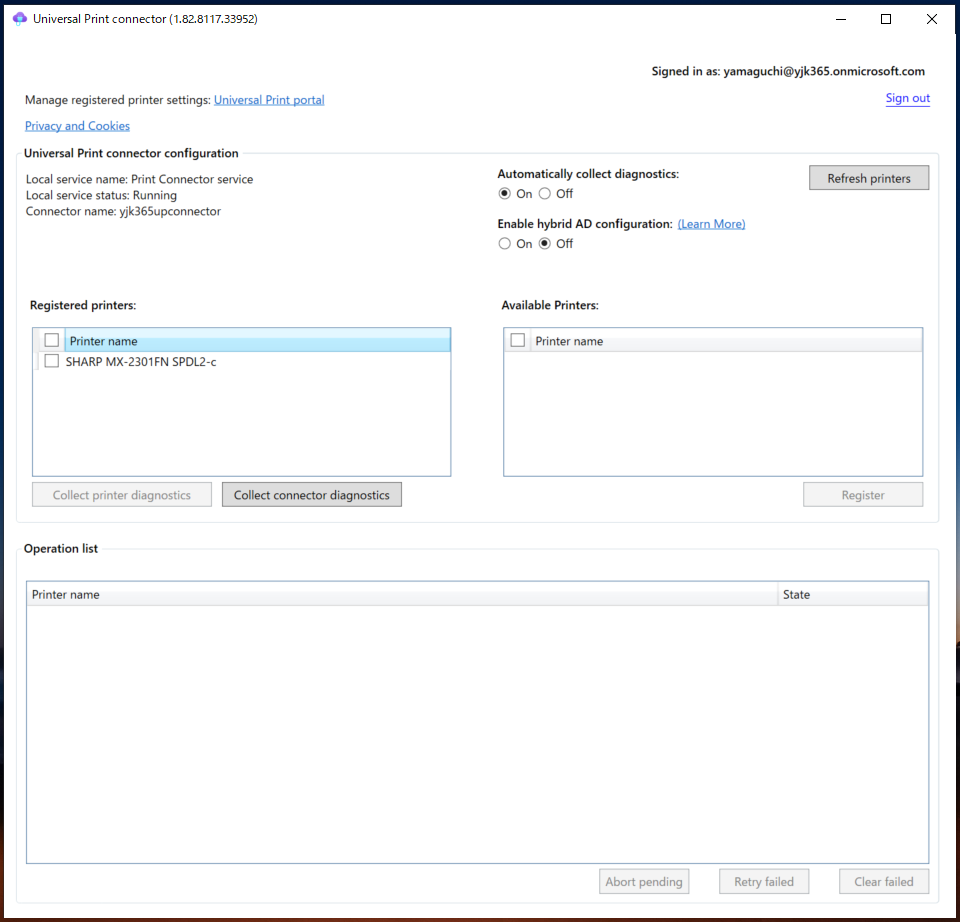Click the Refresh printers button
Viewport: 960px width, 922px height.
[x=869, y=178]
